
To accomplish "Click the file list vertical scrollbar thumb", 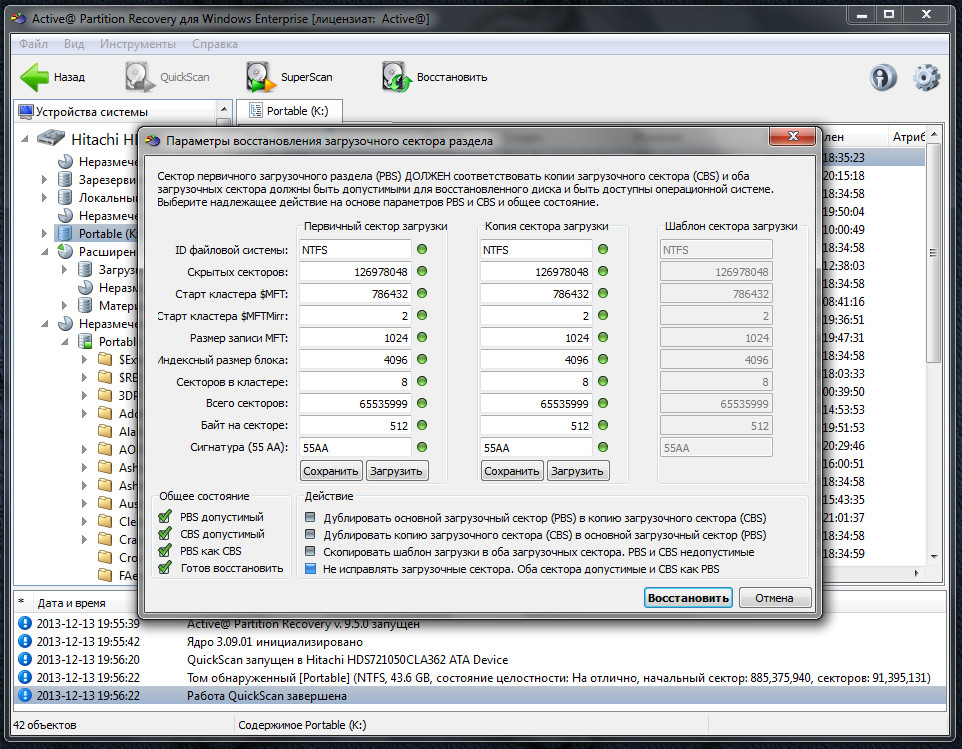I will (x=933, y=253).
